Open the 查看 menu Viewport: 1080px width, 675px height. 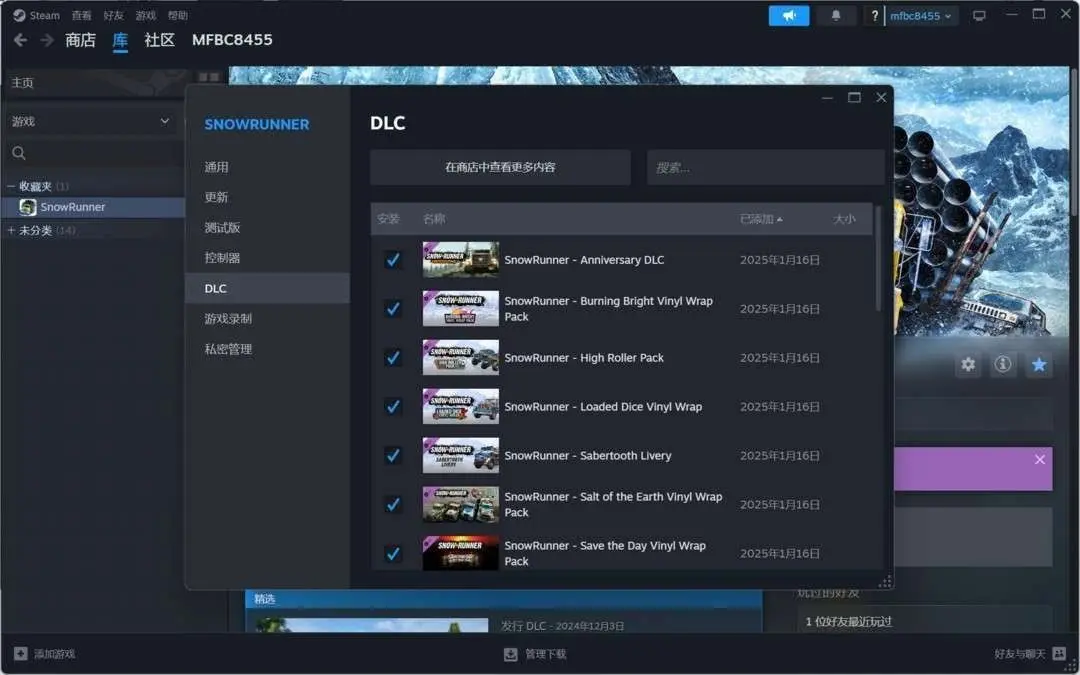pyautogui.click(x=81, y=15)
